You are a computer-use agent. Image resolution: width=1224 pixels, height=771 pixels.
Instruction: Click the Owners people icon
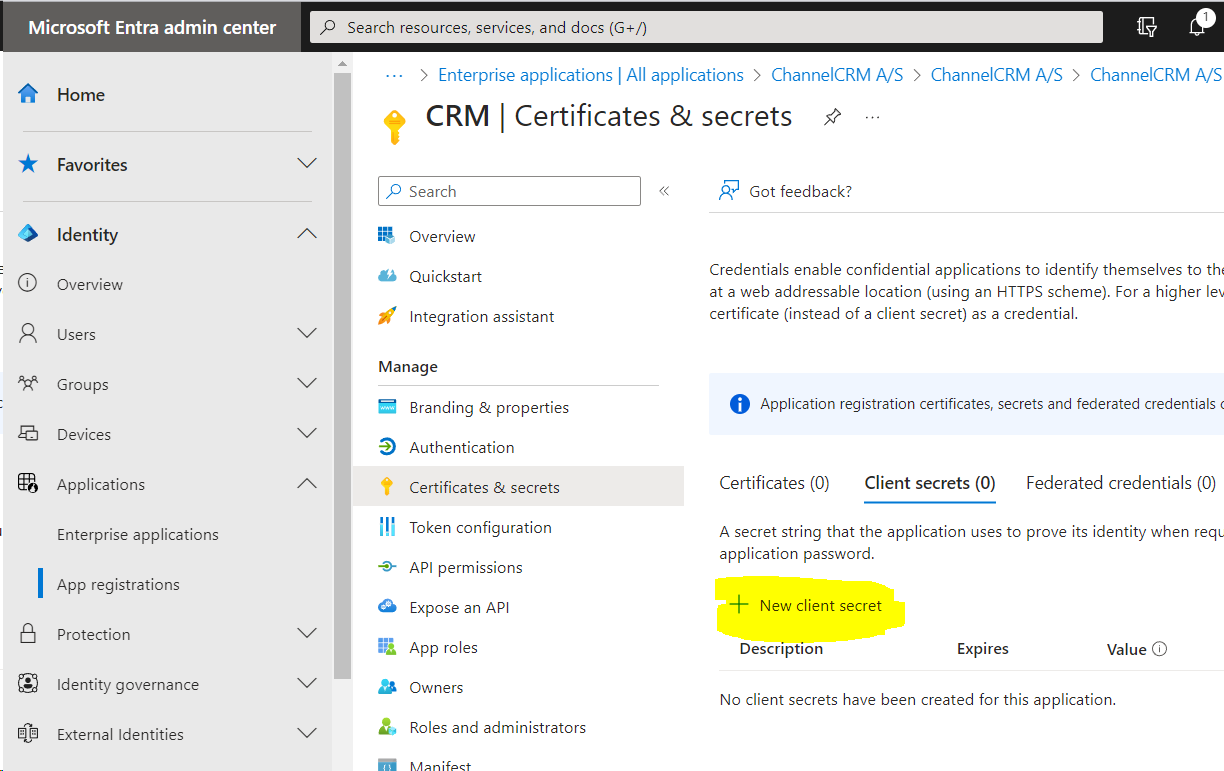[387, 687]
